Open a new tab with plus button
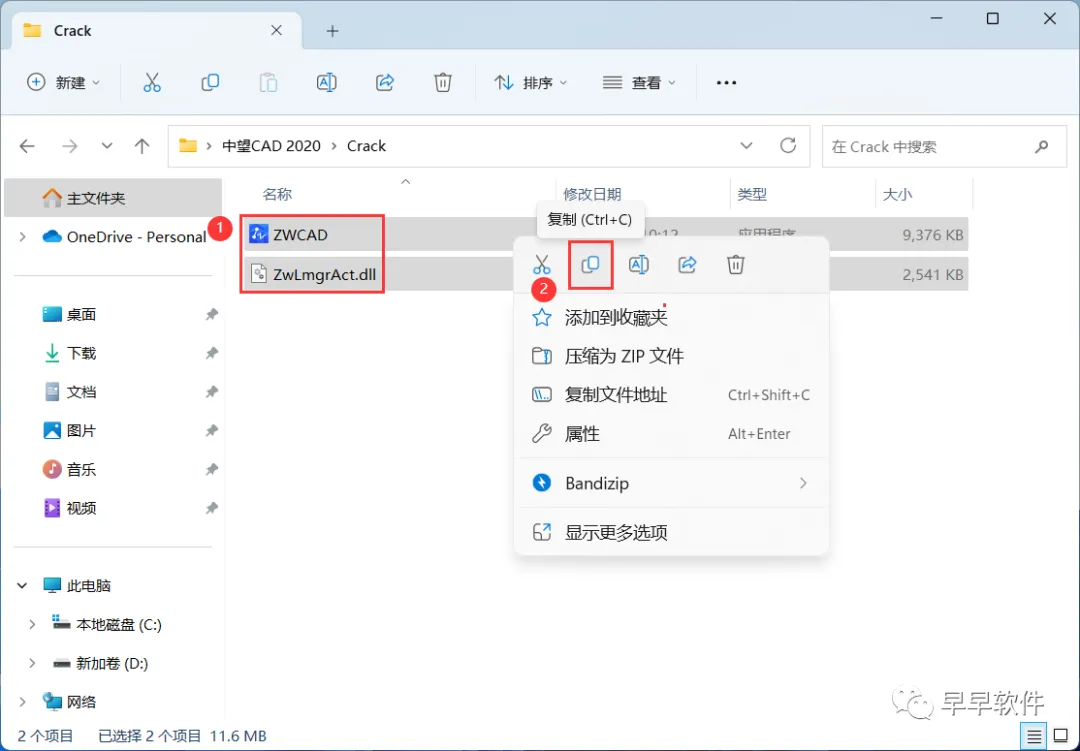 pos(333,31)
